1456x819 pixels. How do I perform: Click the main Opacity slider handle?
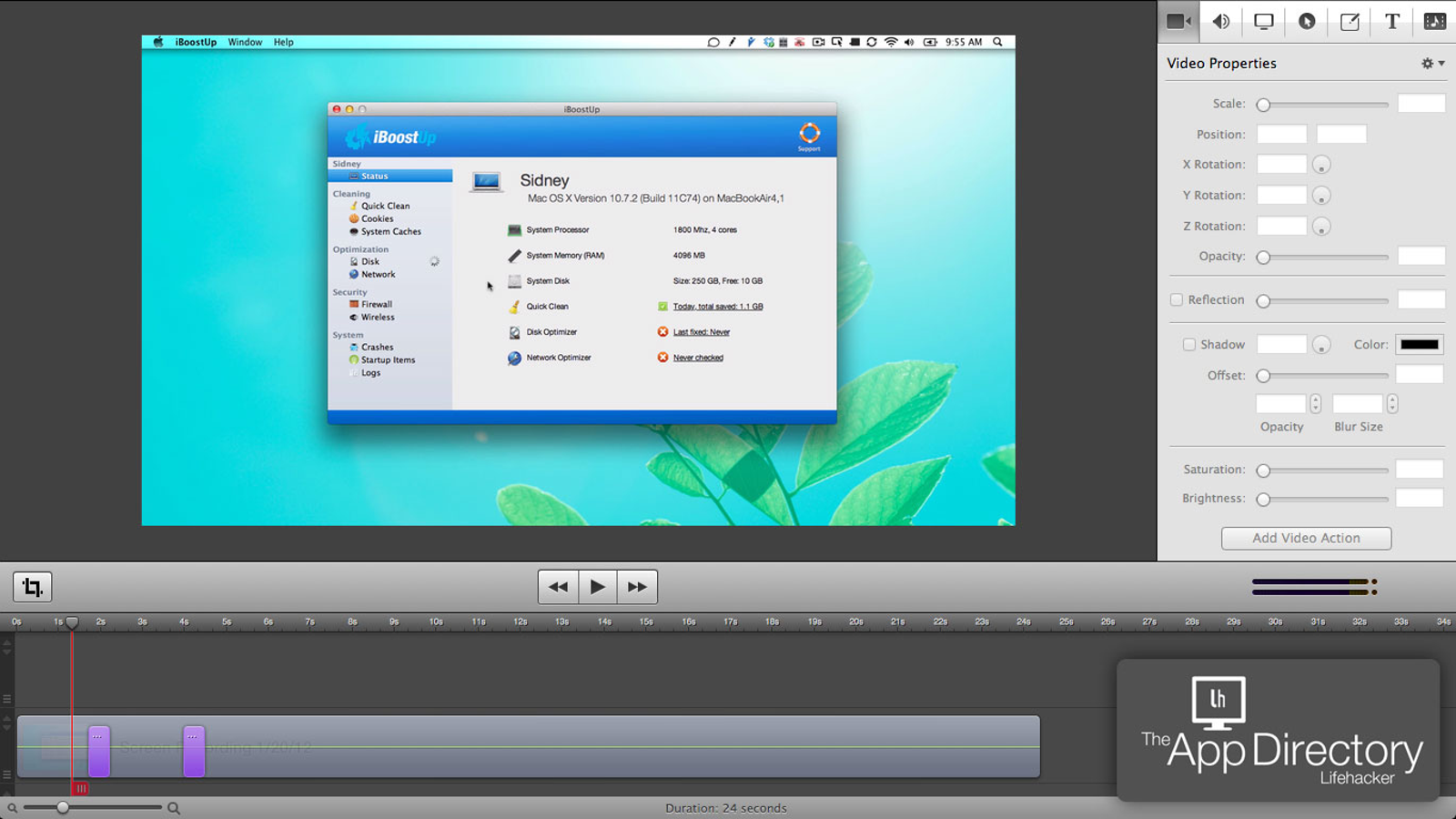(1263, 258)
